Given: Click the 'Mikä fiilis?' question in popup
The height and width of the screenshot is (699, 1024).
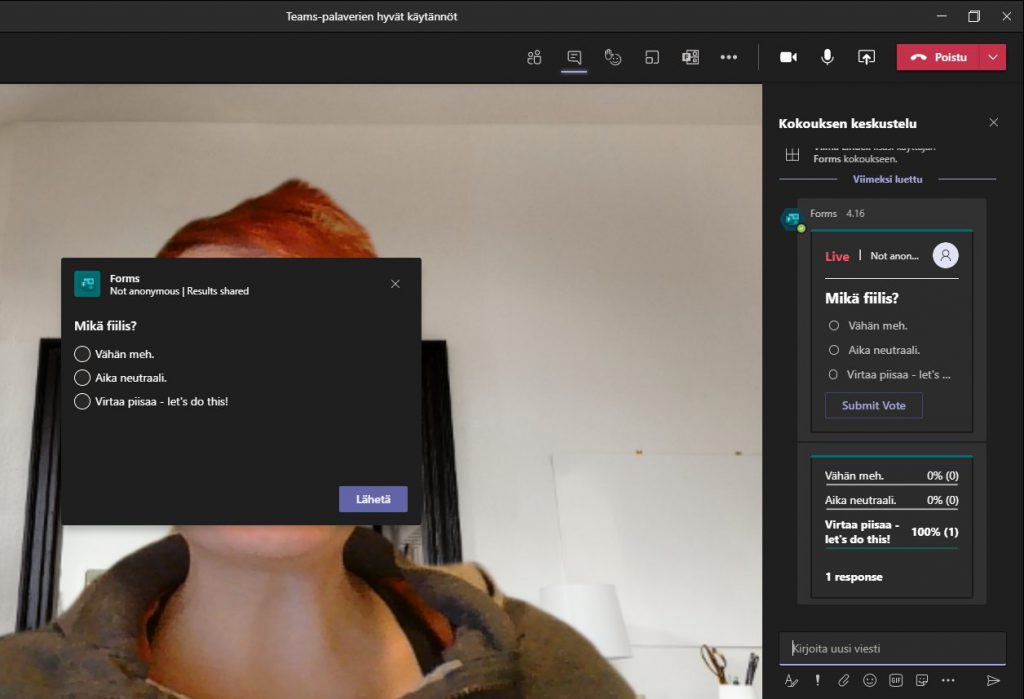Looking at the screenshot, I should 106,325.
